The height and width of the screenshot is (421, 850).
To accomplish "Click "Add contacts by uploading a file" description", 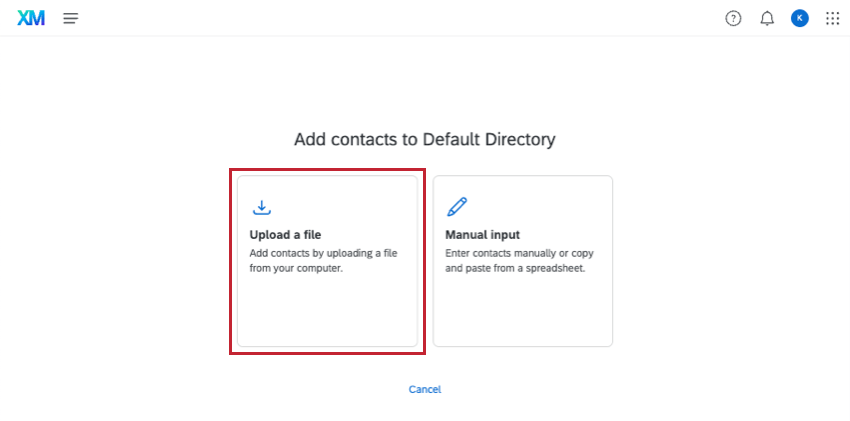I will pyautogui.click(x=323, y=253).
